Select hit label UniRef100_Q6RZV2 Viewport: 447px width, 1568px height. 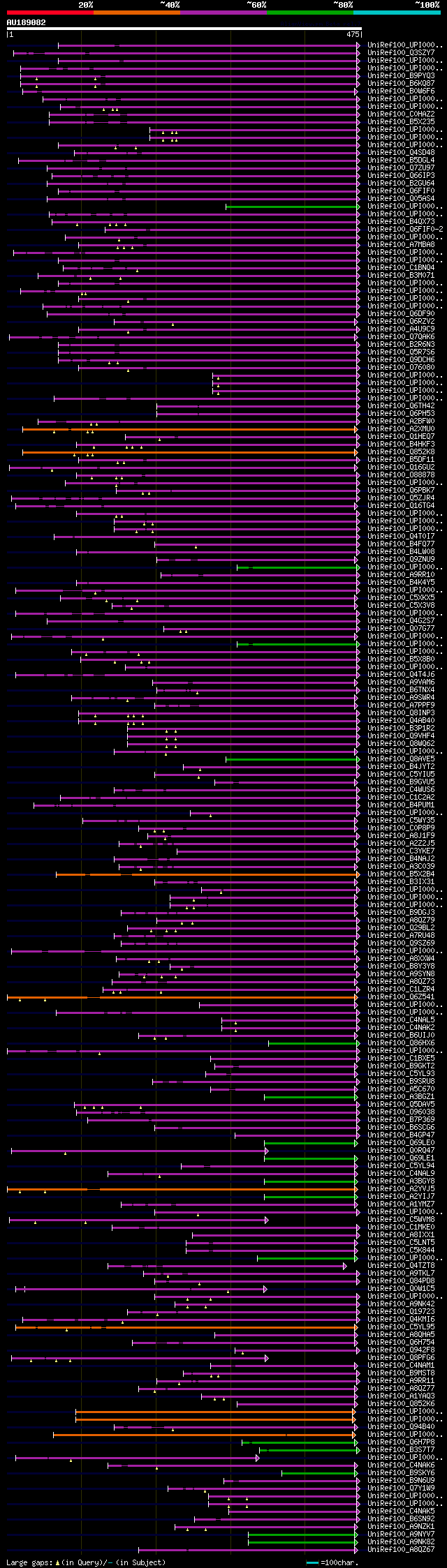point(401,321)
